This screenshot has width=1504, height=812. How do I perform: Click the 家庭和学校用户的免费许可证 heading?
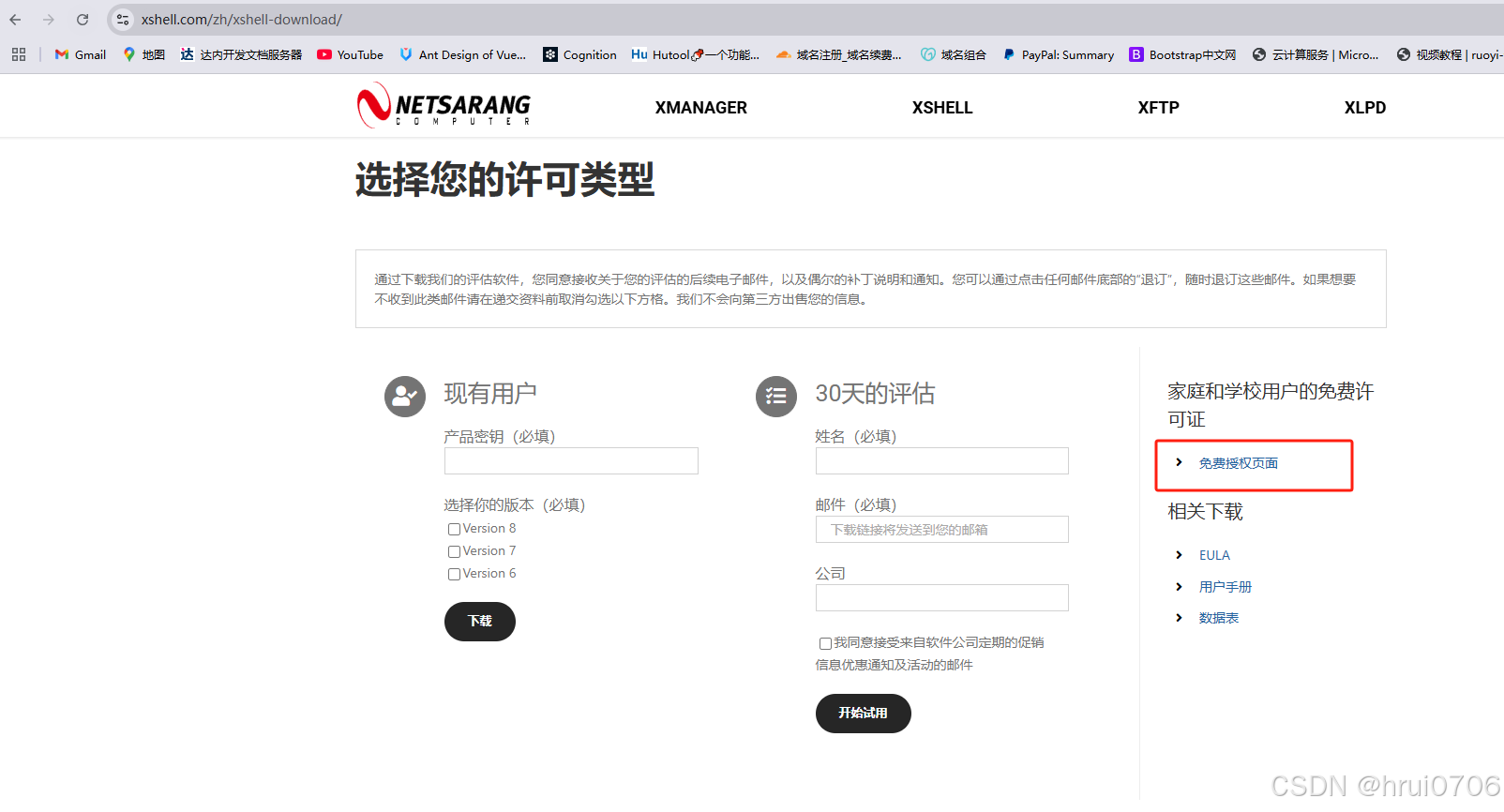(1271, 405)
